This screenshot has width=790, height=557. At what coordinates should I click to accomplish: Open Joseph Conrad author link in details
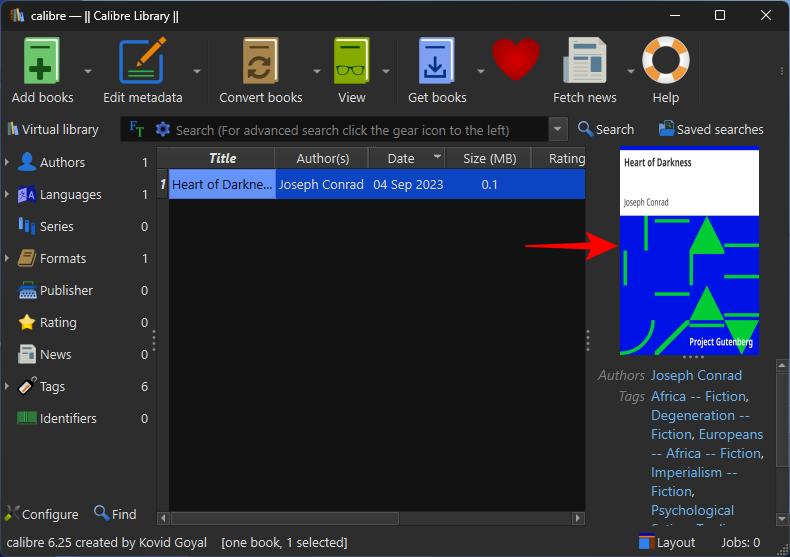pyautogui.click(x=696, y=376)
